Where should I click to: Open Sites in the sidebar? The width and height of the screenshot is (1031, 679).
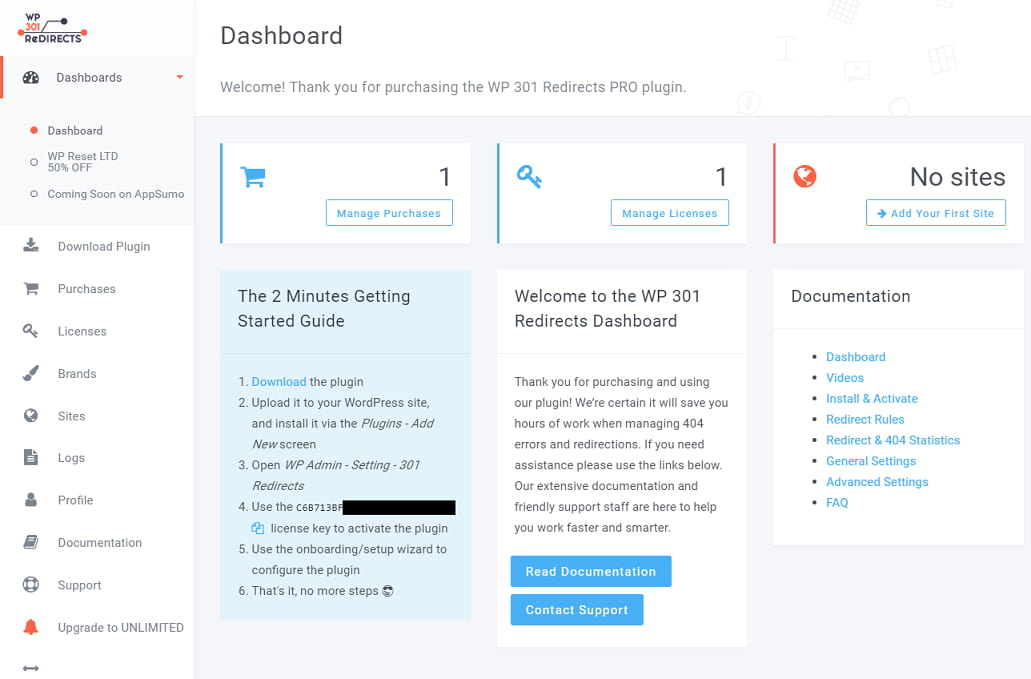coord(72,416)
